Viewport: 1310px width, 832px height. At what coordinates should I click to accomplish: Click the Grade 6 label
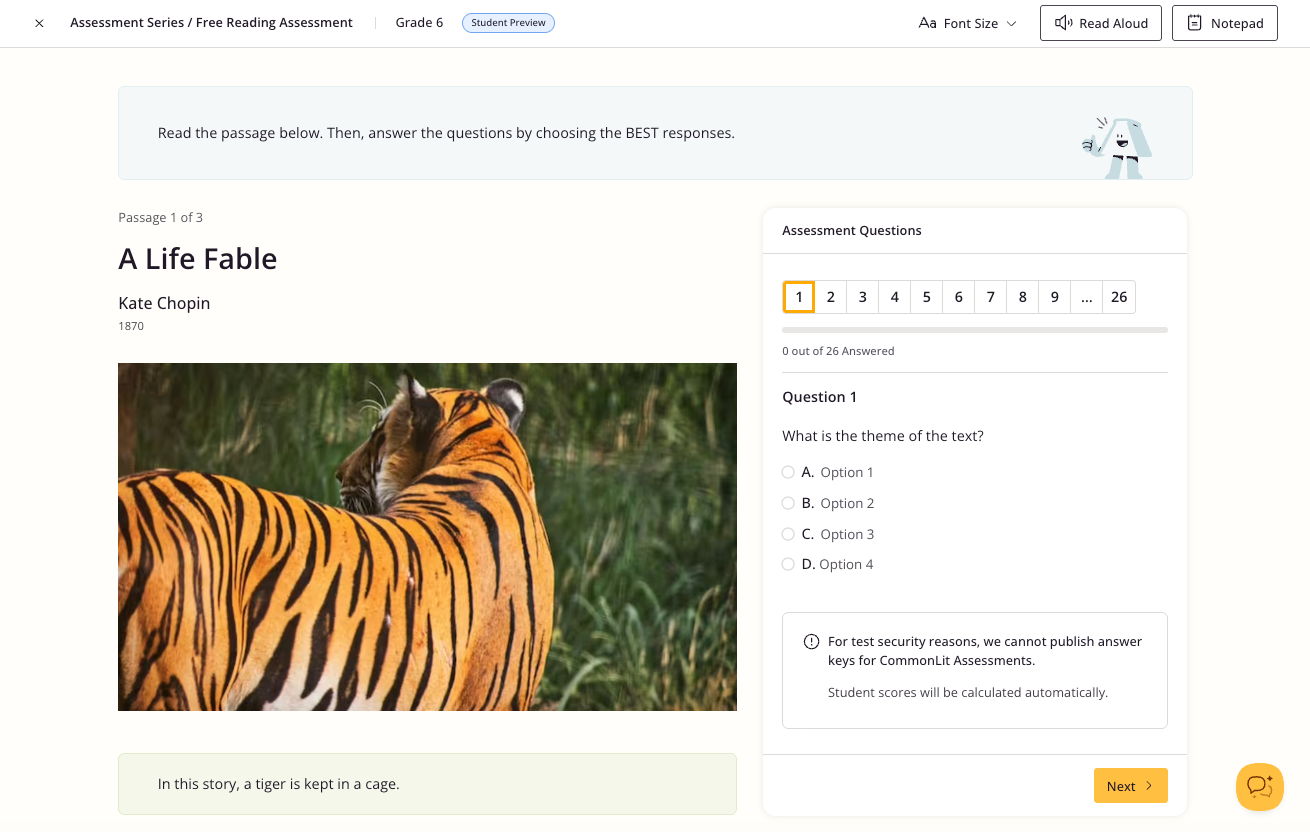point(419,22)
